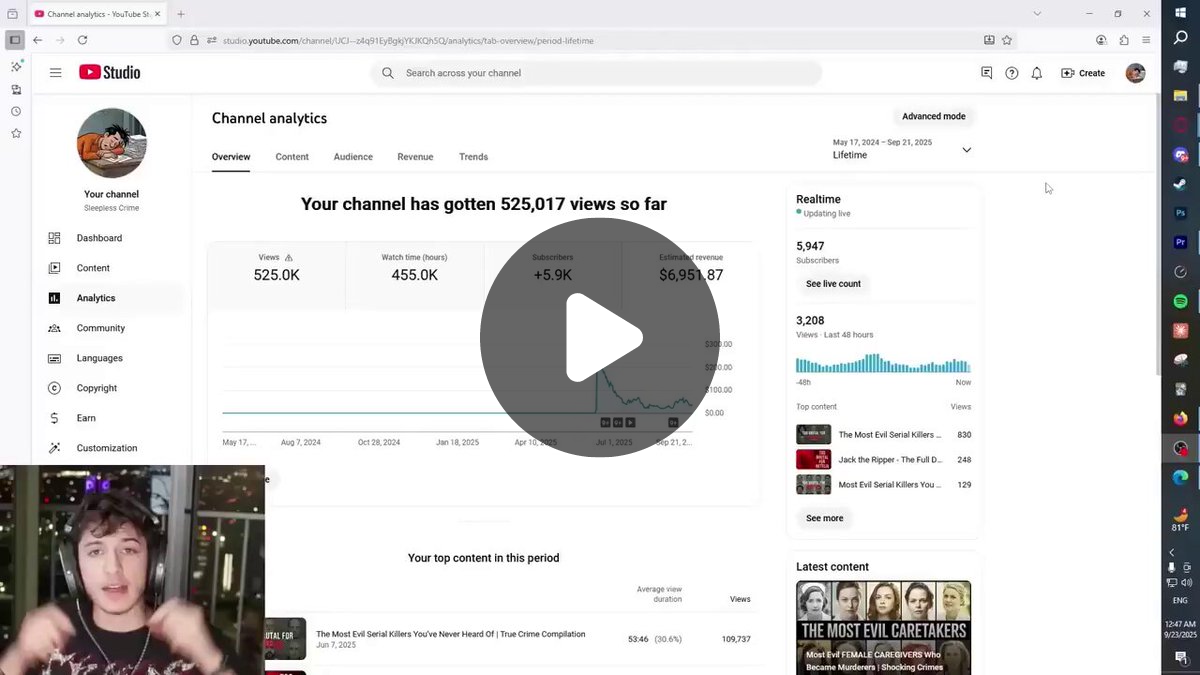Screen dimensions: 1200x675
Task: Go back with the browser arrow
Action: pos(38,40)
